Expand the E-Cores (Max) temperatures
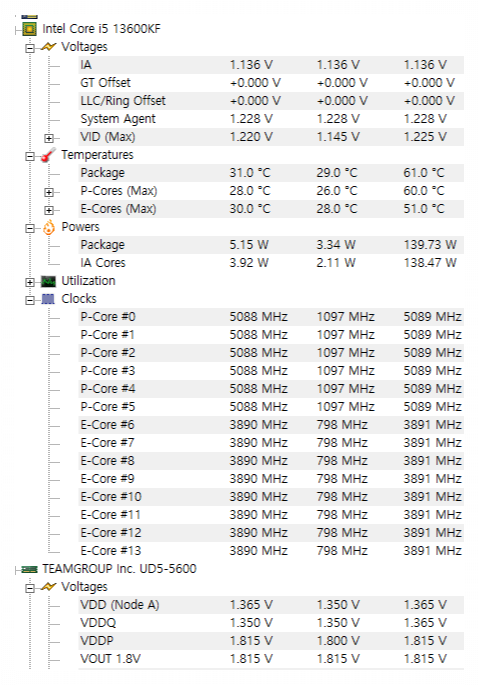Image resolution: width=479 pixels, height=685 pixels. (x=49, y=210)
